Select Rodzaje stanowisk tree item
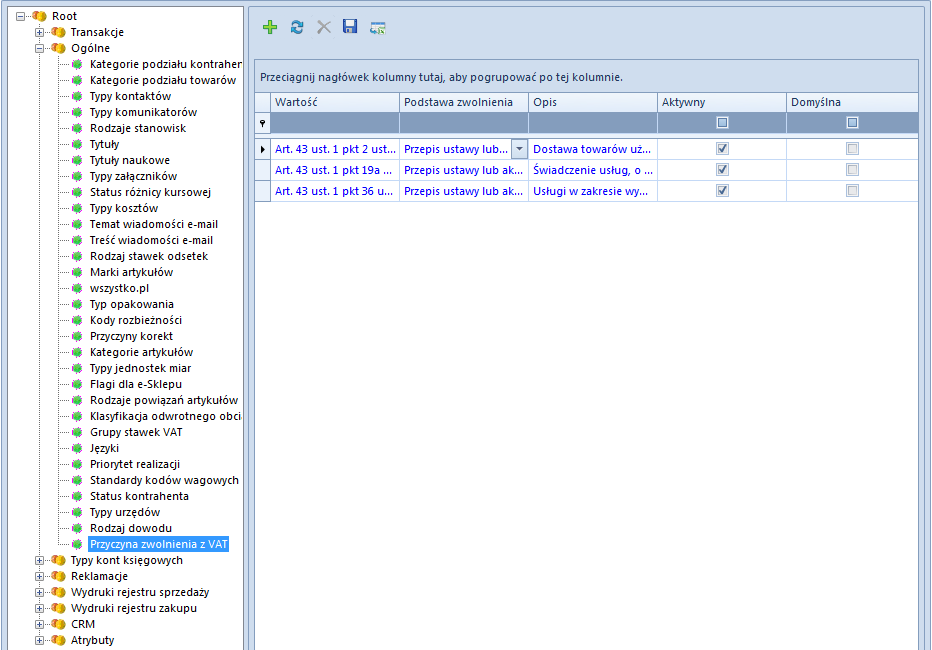Screen dimensions: 932x650 coord(138,128)
